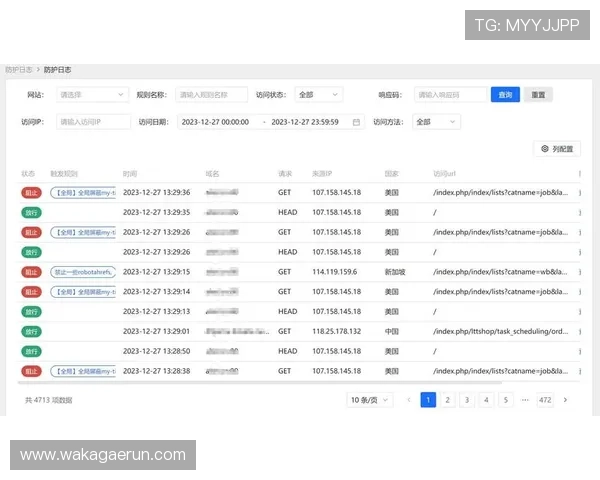Select the start date 2023-12-27 00:00:00
Viewport: 600px width, 480px height.
(x=215, y=122)
